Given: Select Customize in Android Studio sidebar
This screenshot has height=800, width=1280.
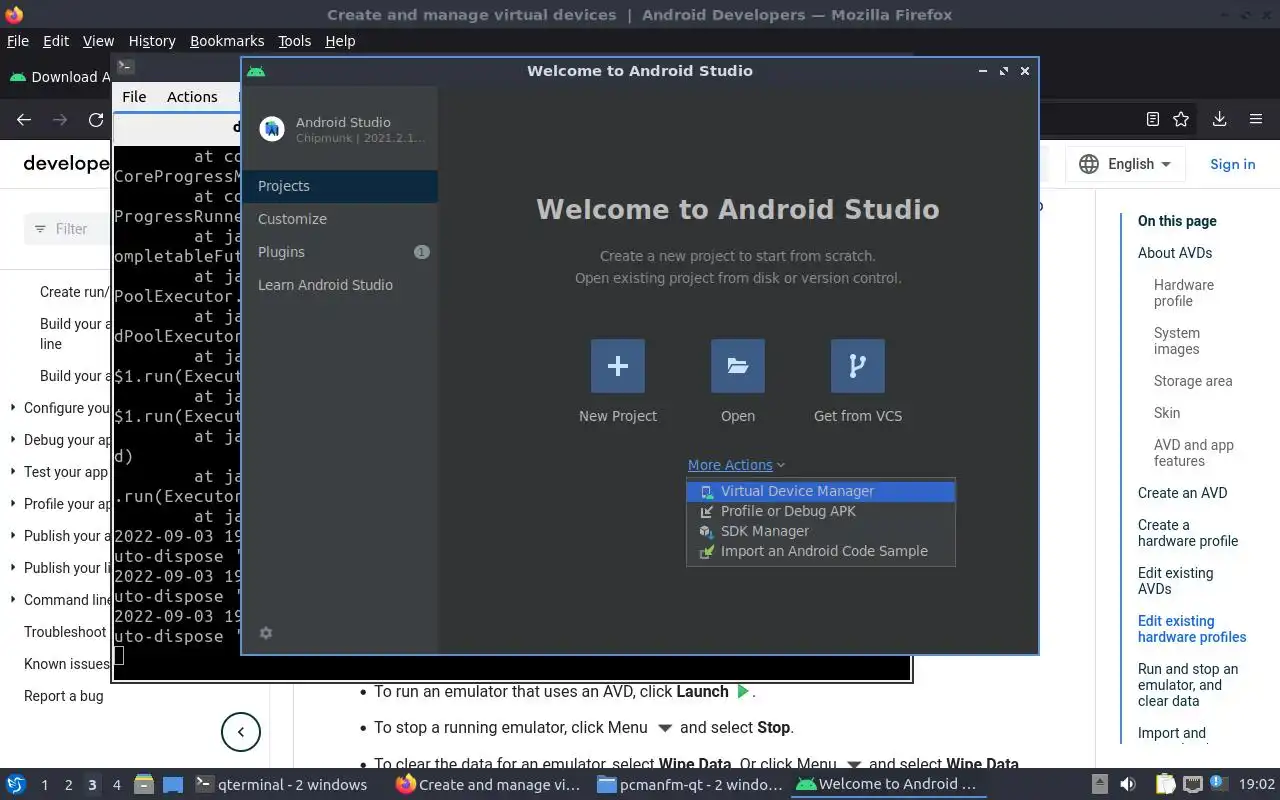Looking at the screenshot, I should pos(340,219).
